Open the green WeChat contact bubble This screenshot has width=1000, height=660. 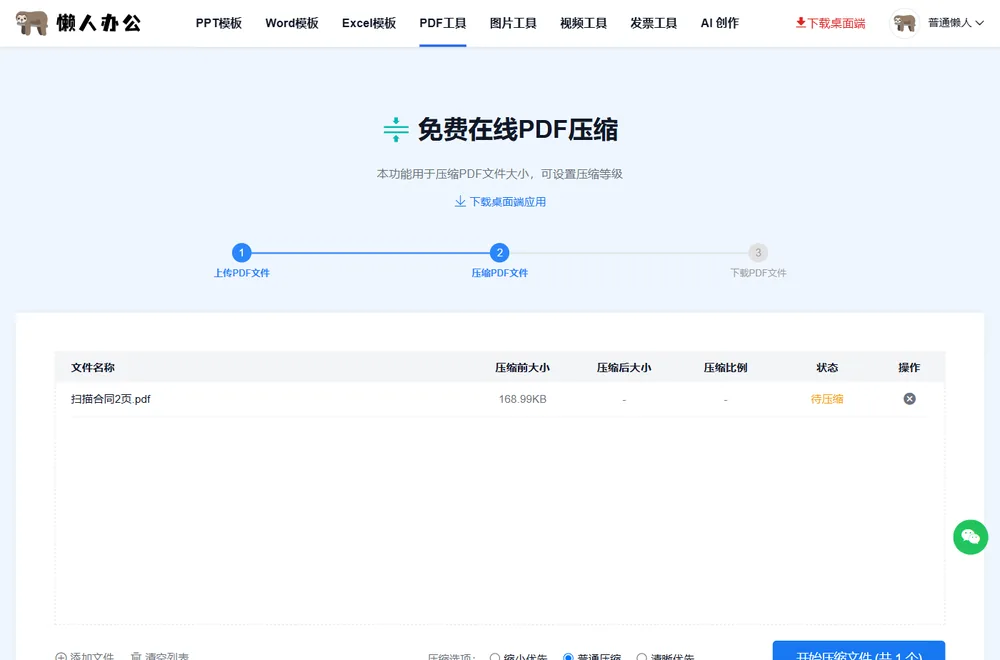970,537
